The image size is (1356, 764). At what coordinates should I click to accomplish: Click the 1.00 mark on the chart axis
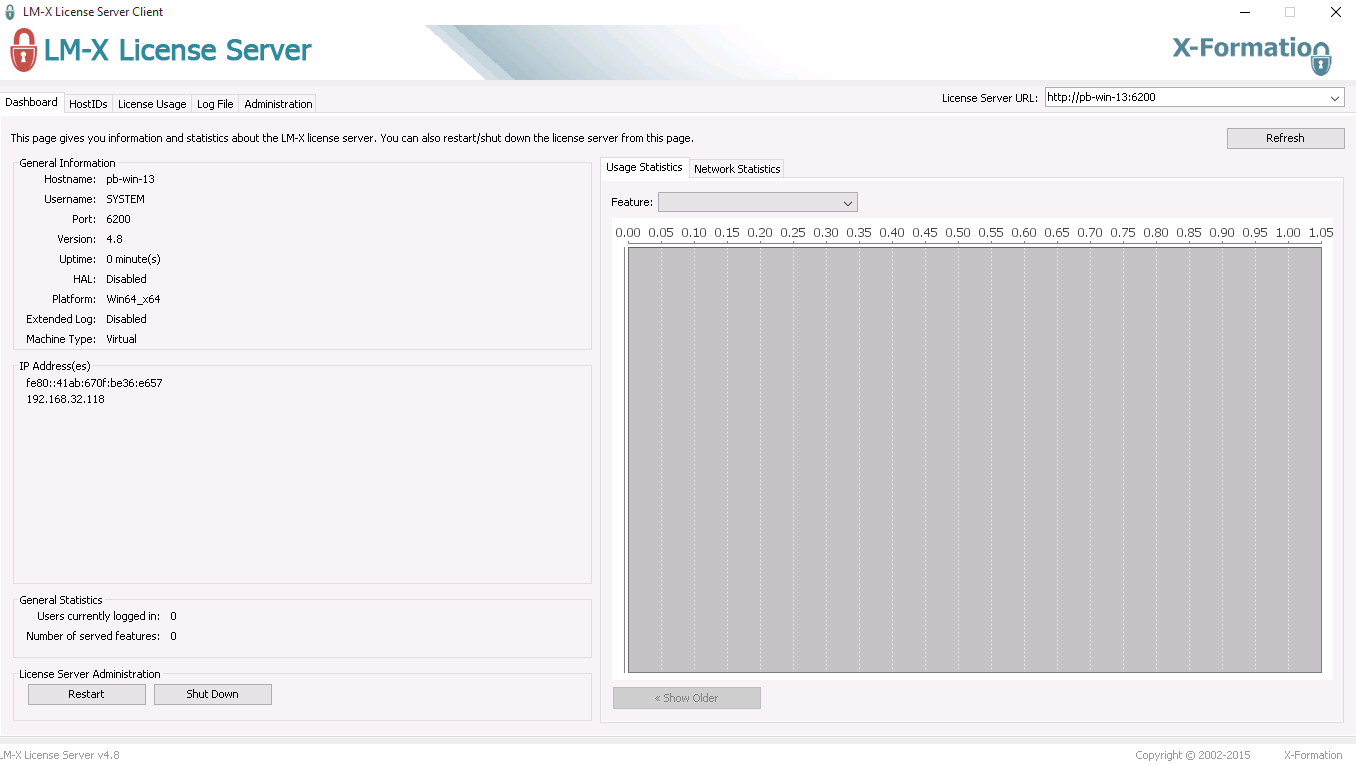click(x=1288, y=232)
